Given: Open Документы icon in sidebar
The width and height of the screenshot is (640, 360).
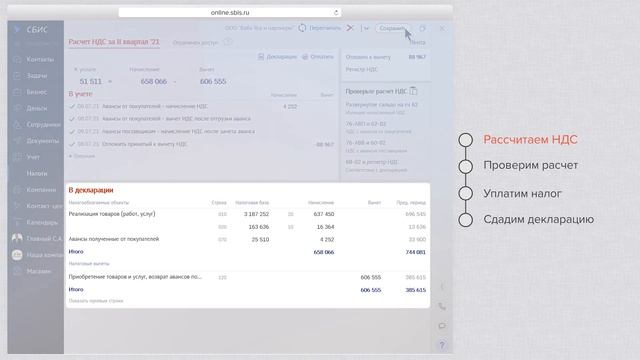Looking at the screenshot, I should pyautogui.click(x=17, y=141).
